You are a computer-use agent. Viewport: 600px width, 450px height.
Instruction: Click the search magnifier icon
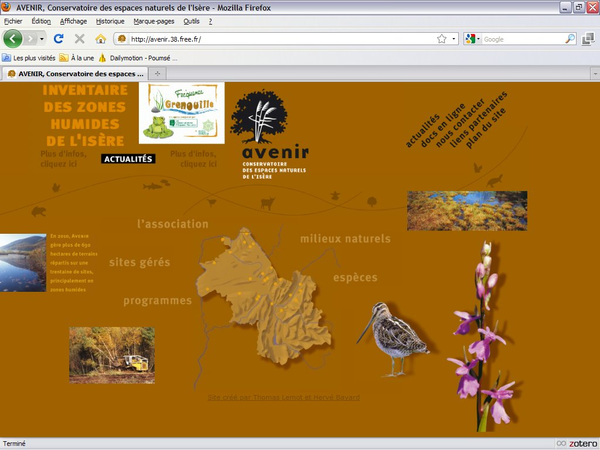point(570,39)
